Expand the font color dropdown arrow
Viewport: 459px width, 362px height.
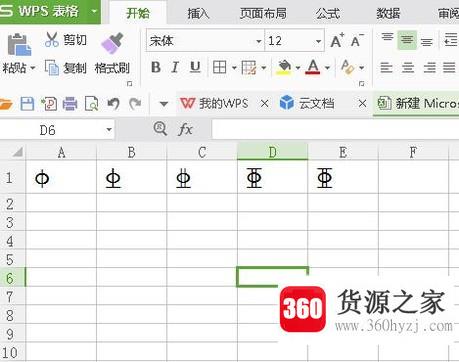[327, 68]
